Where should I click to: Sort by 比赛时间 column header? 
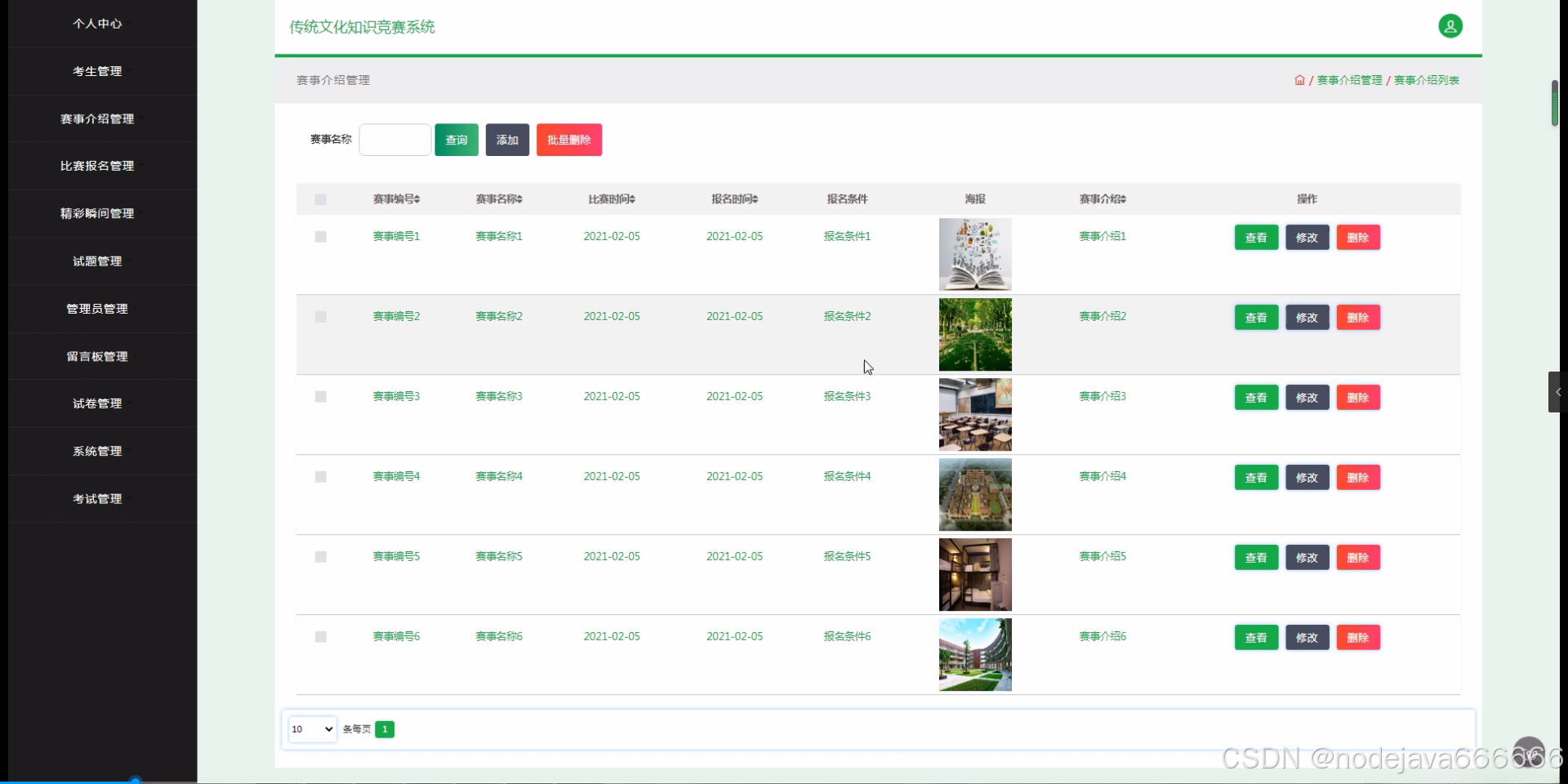[x=612, y=199]
